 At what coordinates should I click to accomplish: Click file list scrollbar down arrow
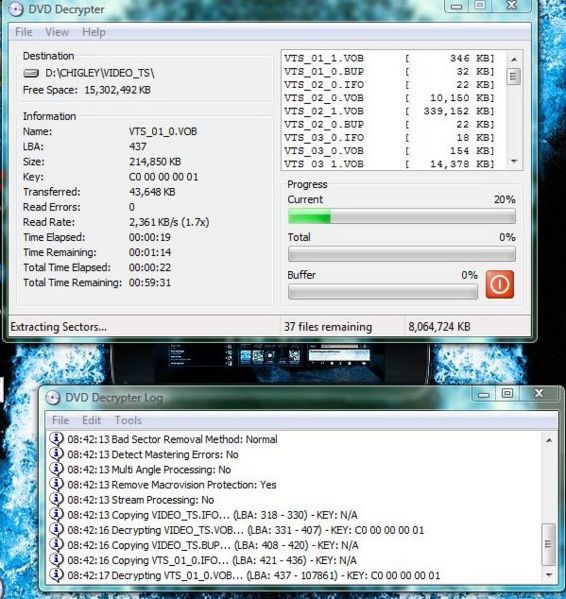514,162
